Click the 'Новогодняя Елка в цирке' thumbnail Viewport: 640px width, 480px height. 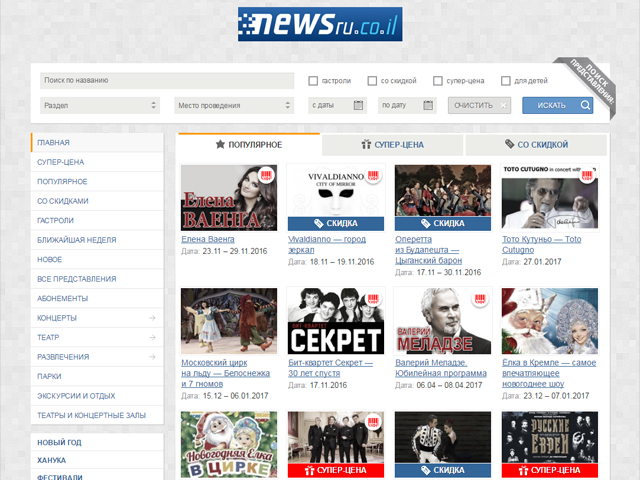click(x=229, y=444)
